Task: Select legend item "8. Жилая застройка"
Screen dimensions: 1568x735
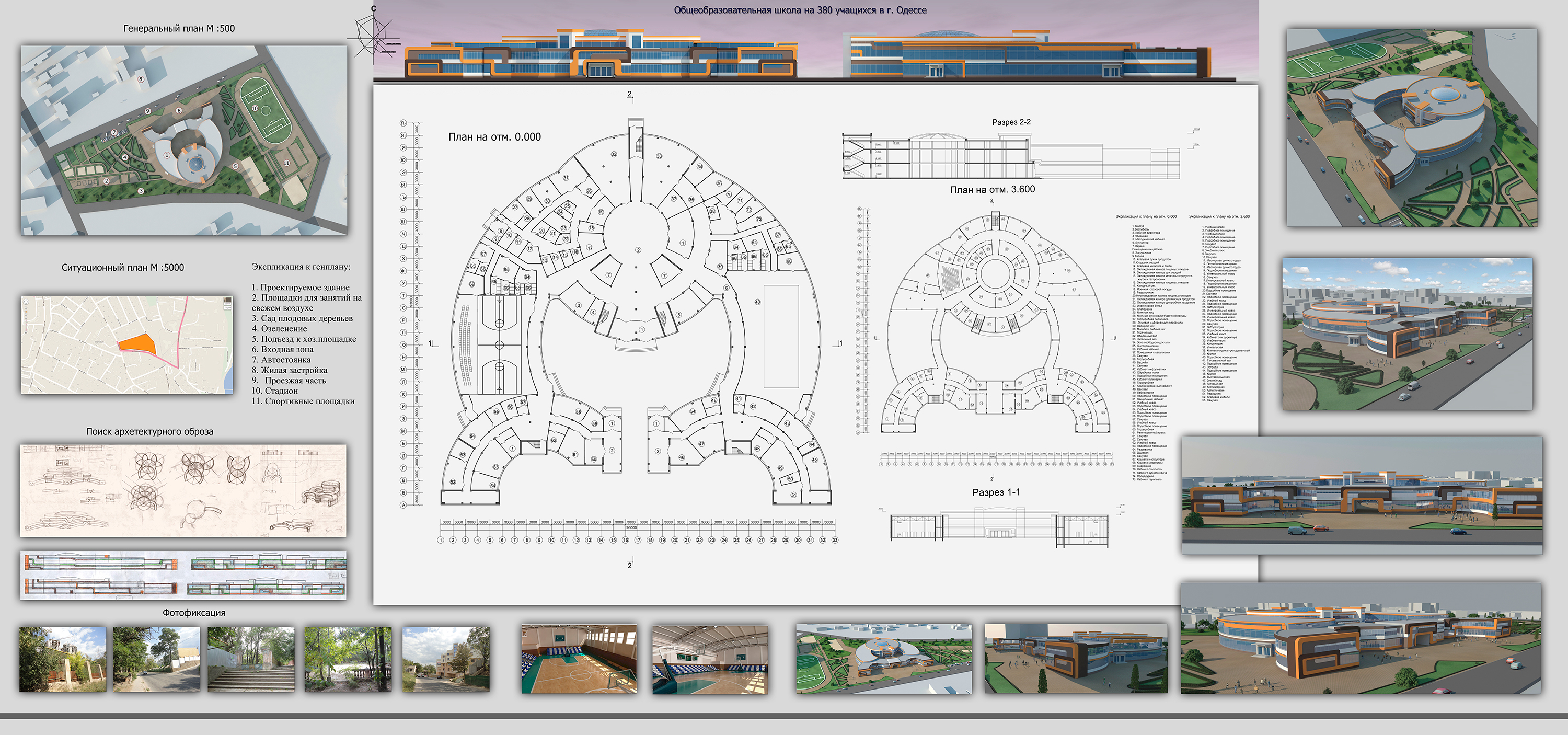Action: pos(290,370)
